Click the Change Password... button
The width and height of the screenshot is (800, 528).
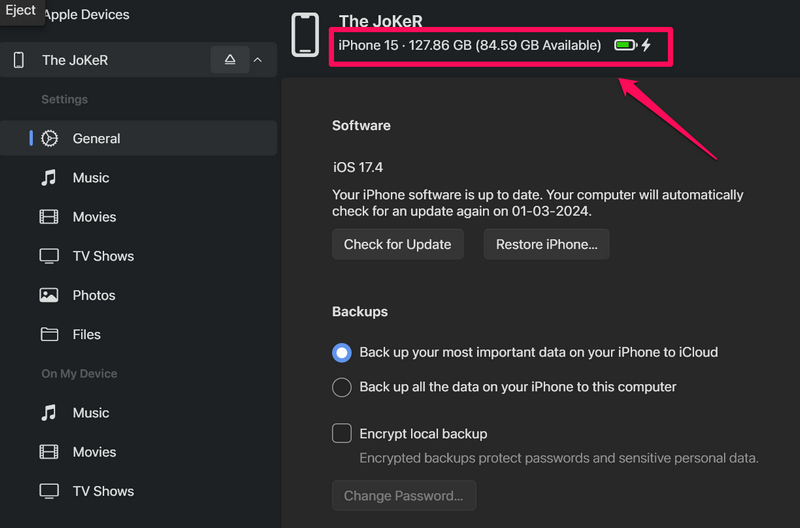tap(403, 495)
